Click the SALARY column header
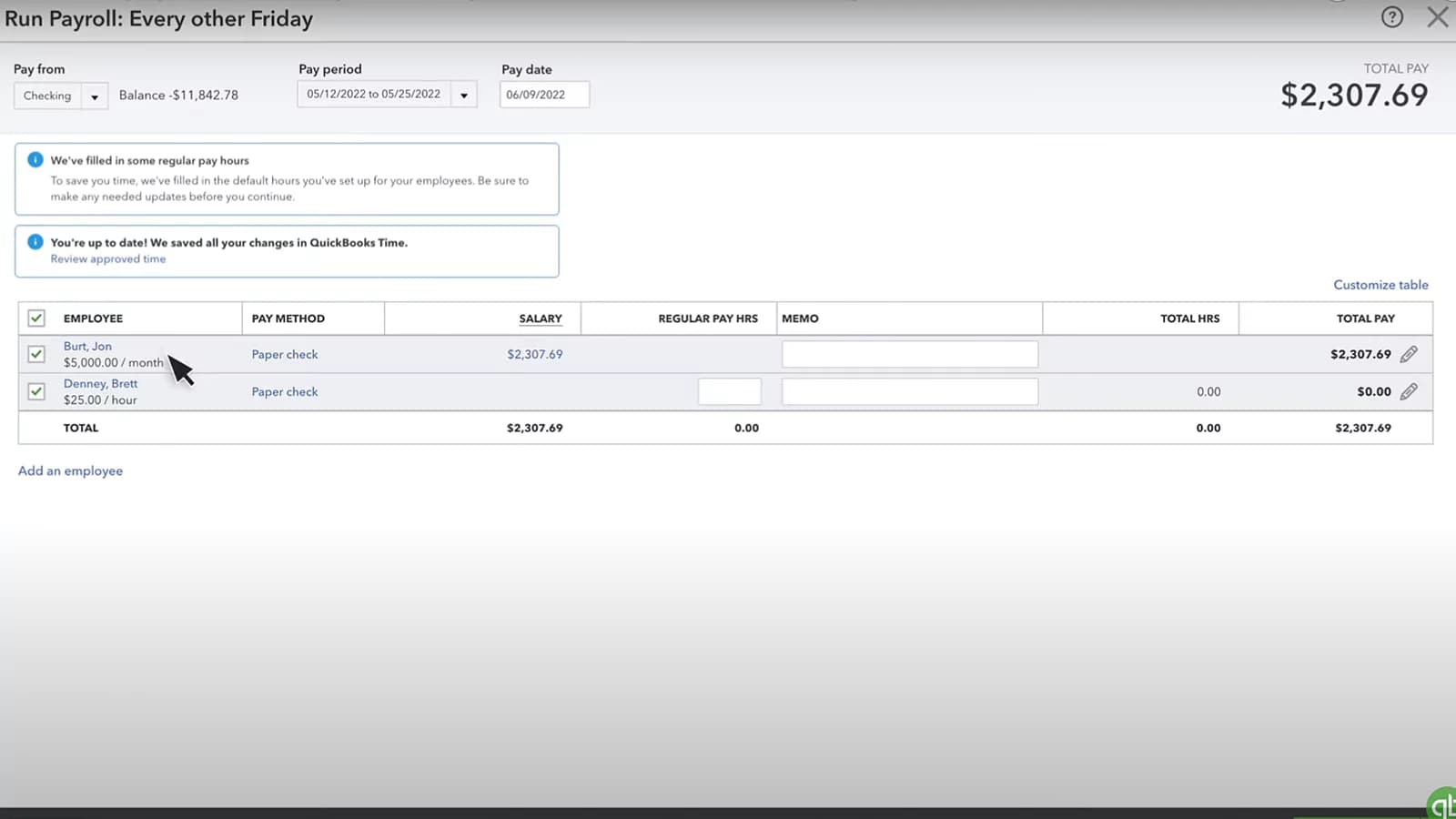 click(541, 318)
